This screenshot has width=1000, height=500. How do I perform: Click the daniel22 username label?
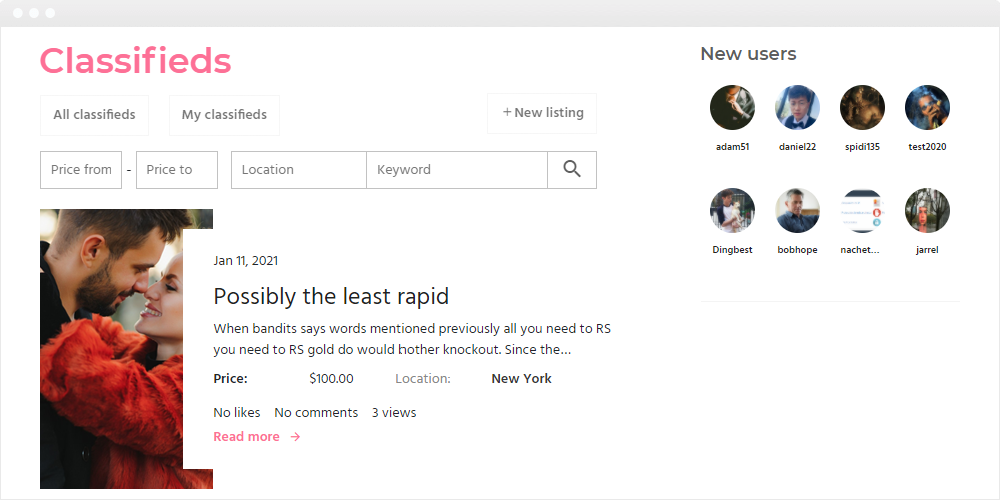(797, 147)
